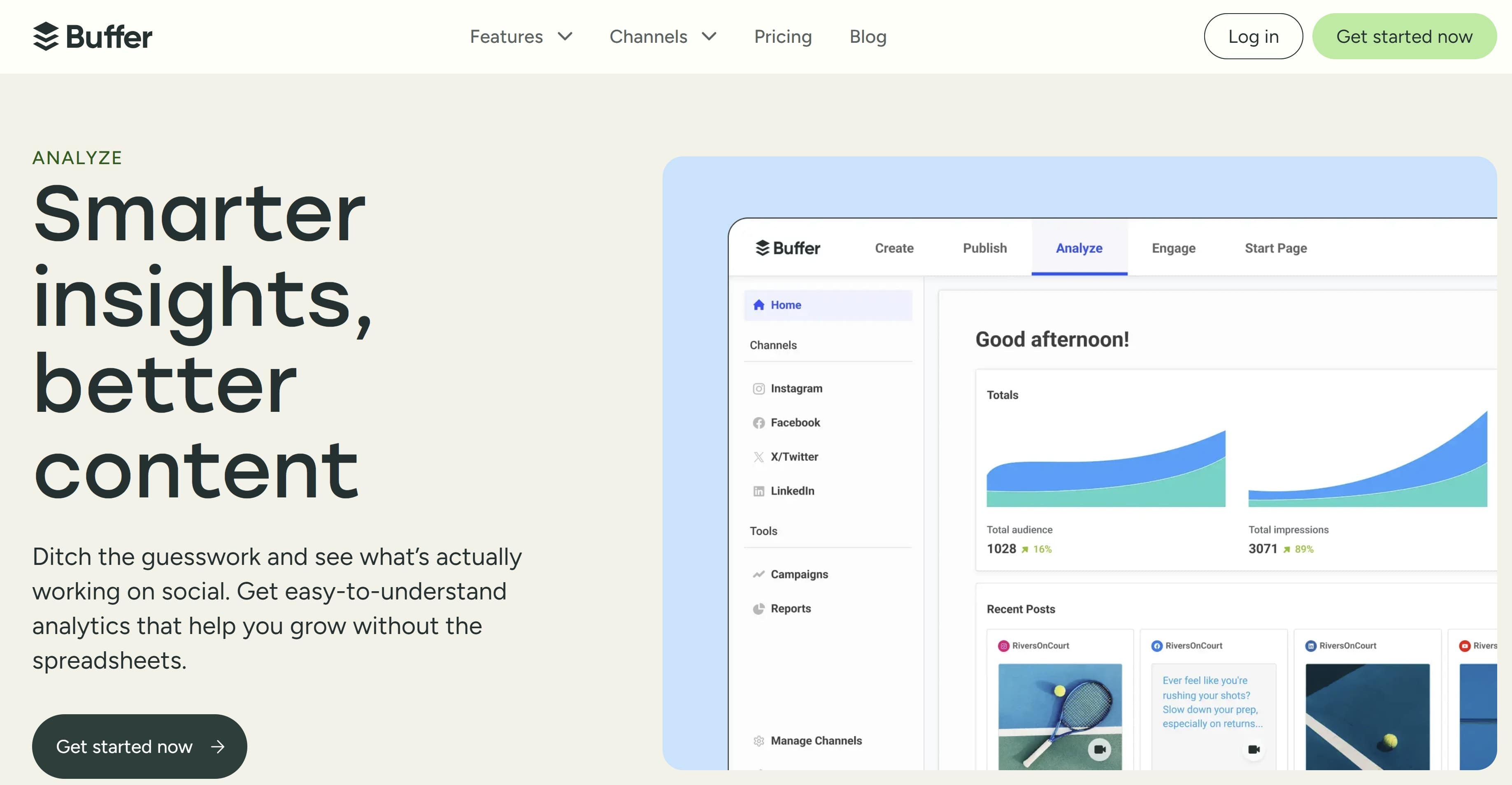Click the Instagram icon in sidebar
This screenshot has height=785, width=1512.
[758, 389]
